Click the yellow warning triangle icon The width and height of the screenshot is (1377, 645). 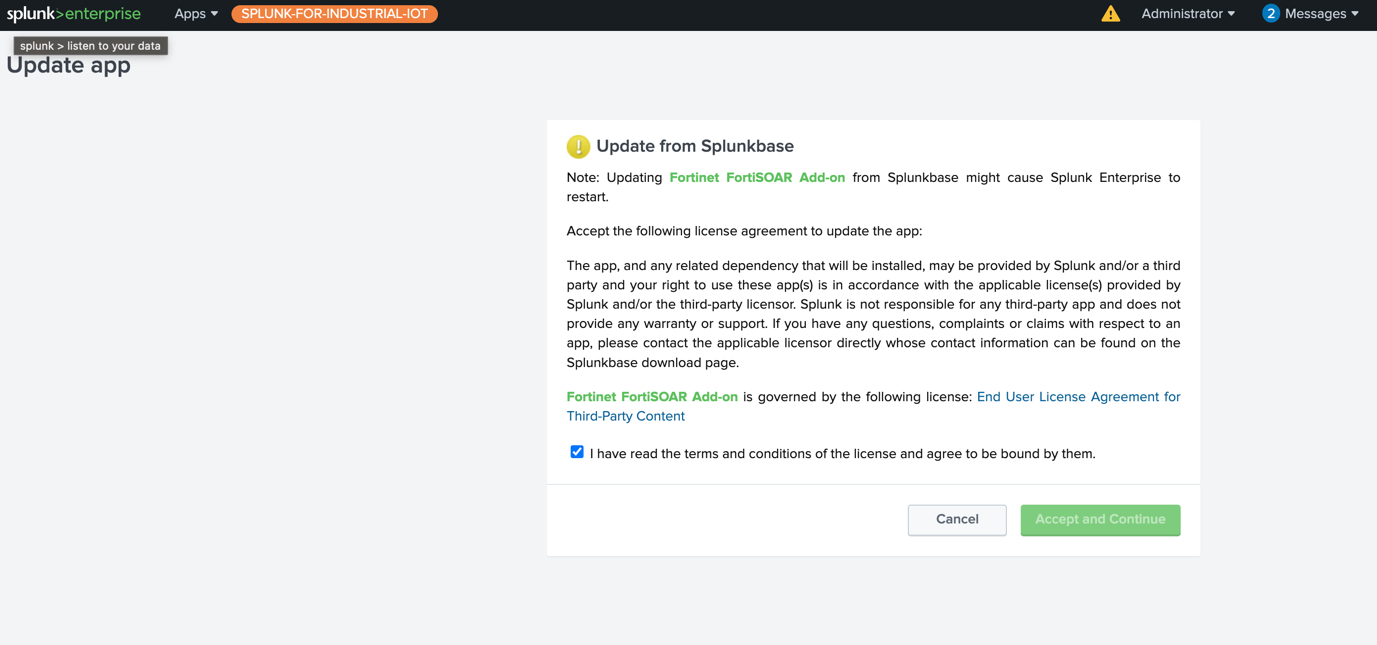click(x=1110, y=14)
